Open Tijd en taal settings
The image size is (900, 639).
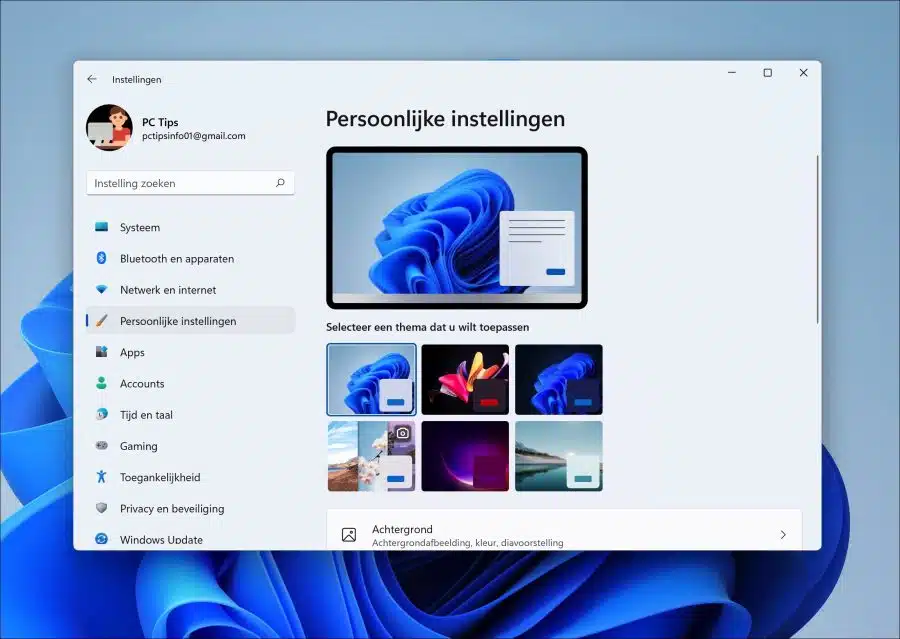click(x=191, y=415)
